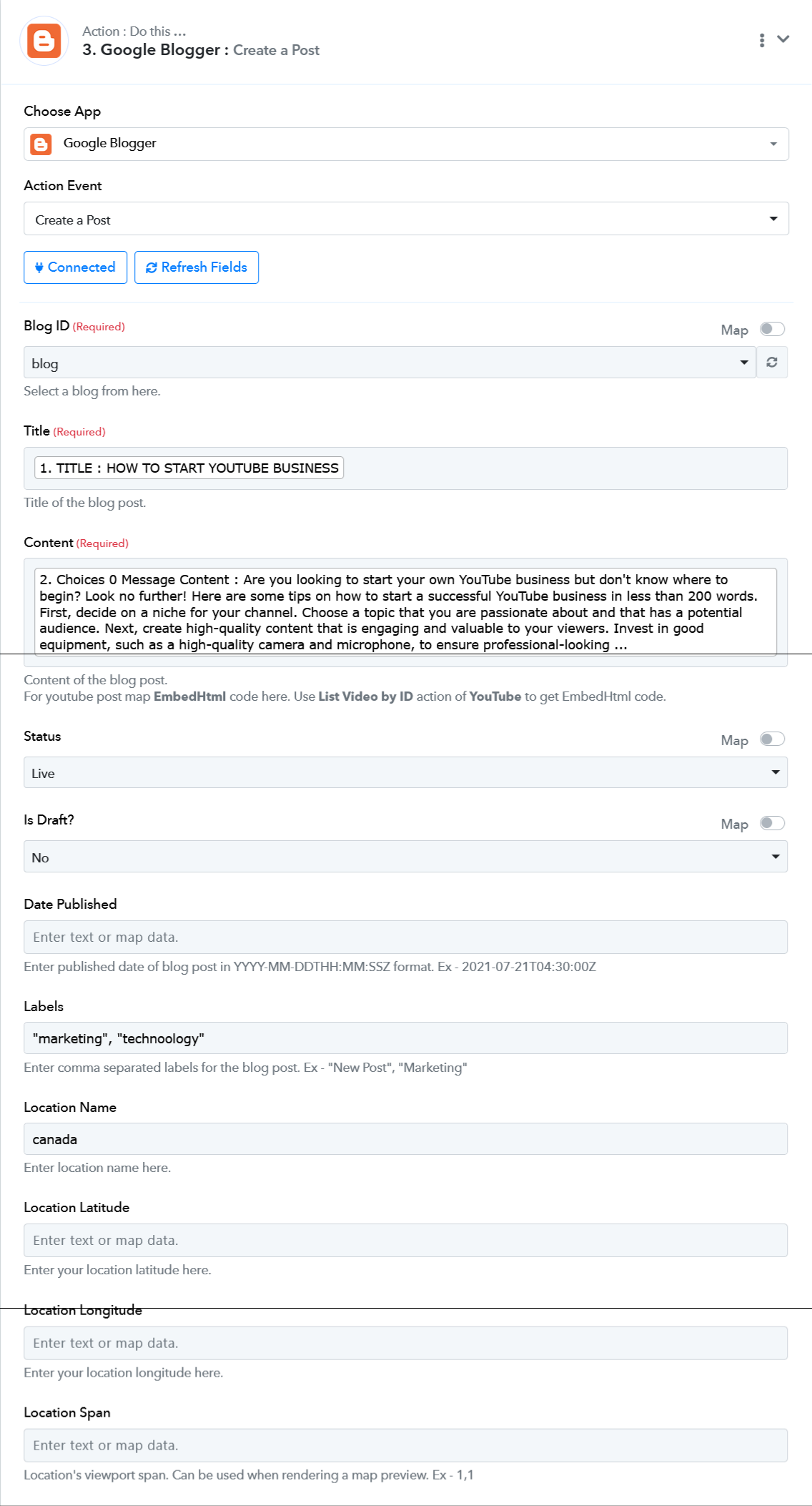Click the Labels input field
The height and width of the screenshot is (1506, 812).
coord(405,1038)
